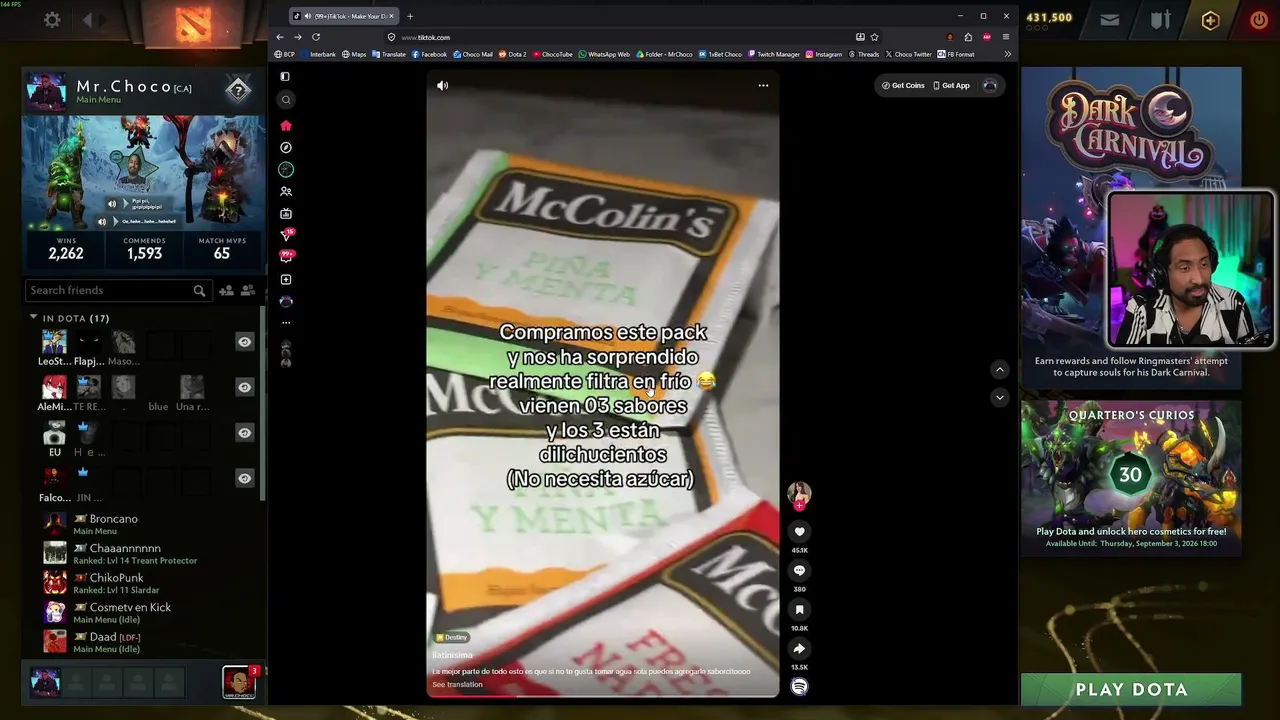Viewport: 1280px width, 720px height.
Task: Go to next video arrow
Action: pyautogui.click(x=999, y=397)
